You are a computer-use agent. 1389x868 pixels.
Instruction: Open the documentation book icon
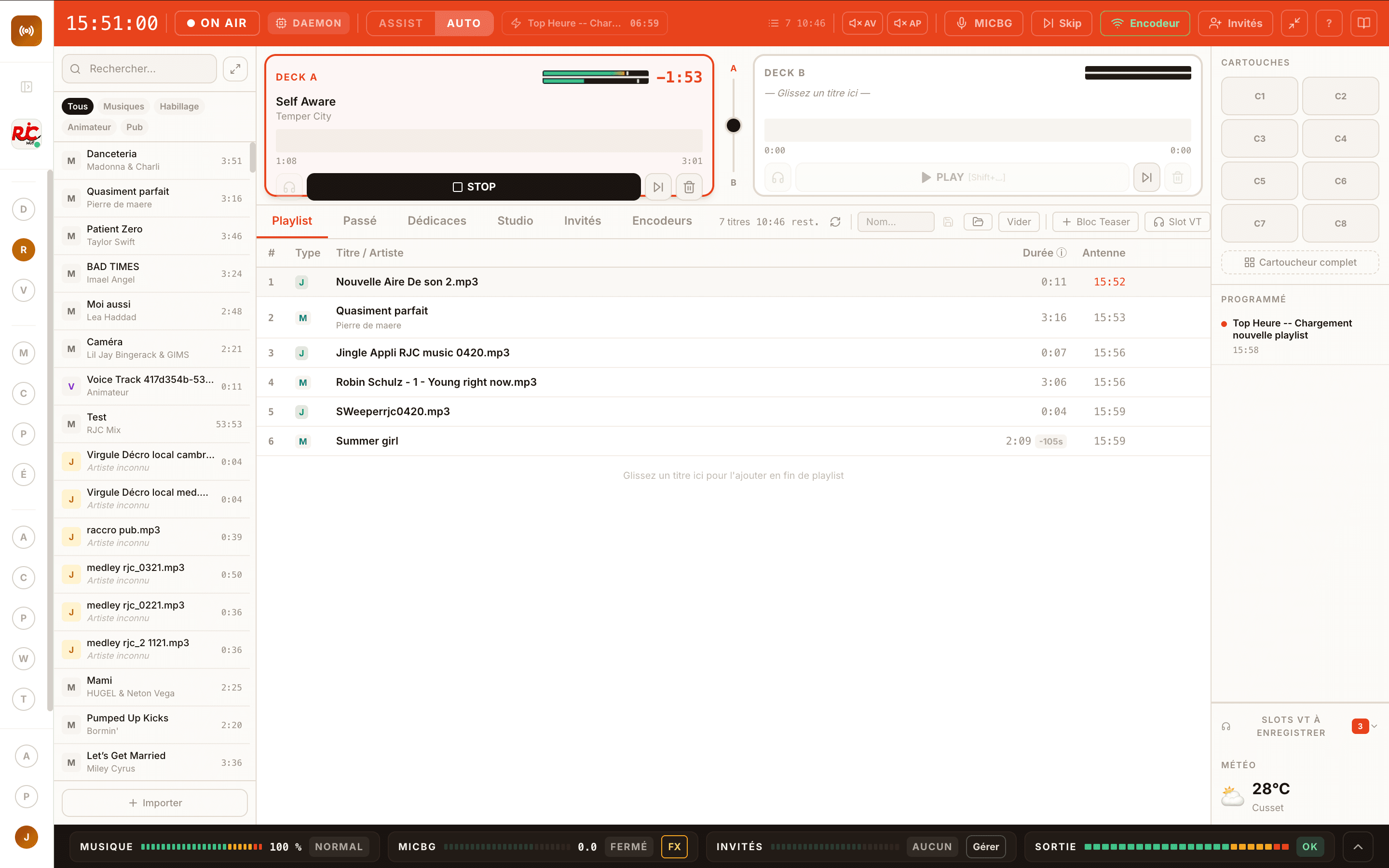tap(1364, 23)
